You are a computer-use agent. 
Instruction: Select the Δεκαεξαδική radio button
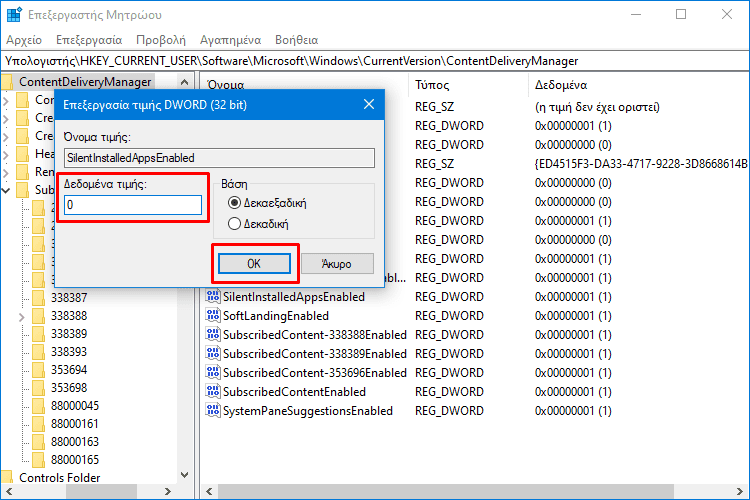234,203
